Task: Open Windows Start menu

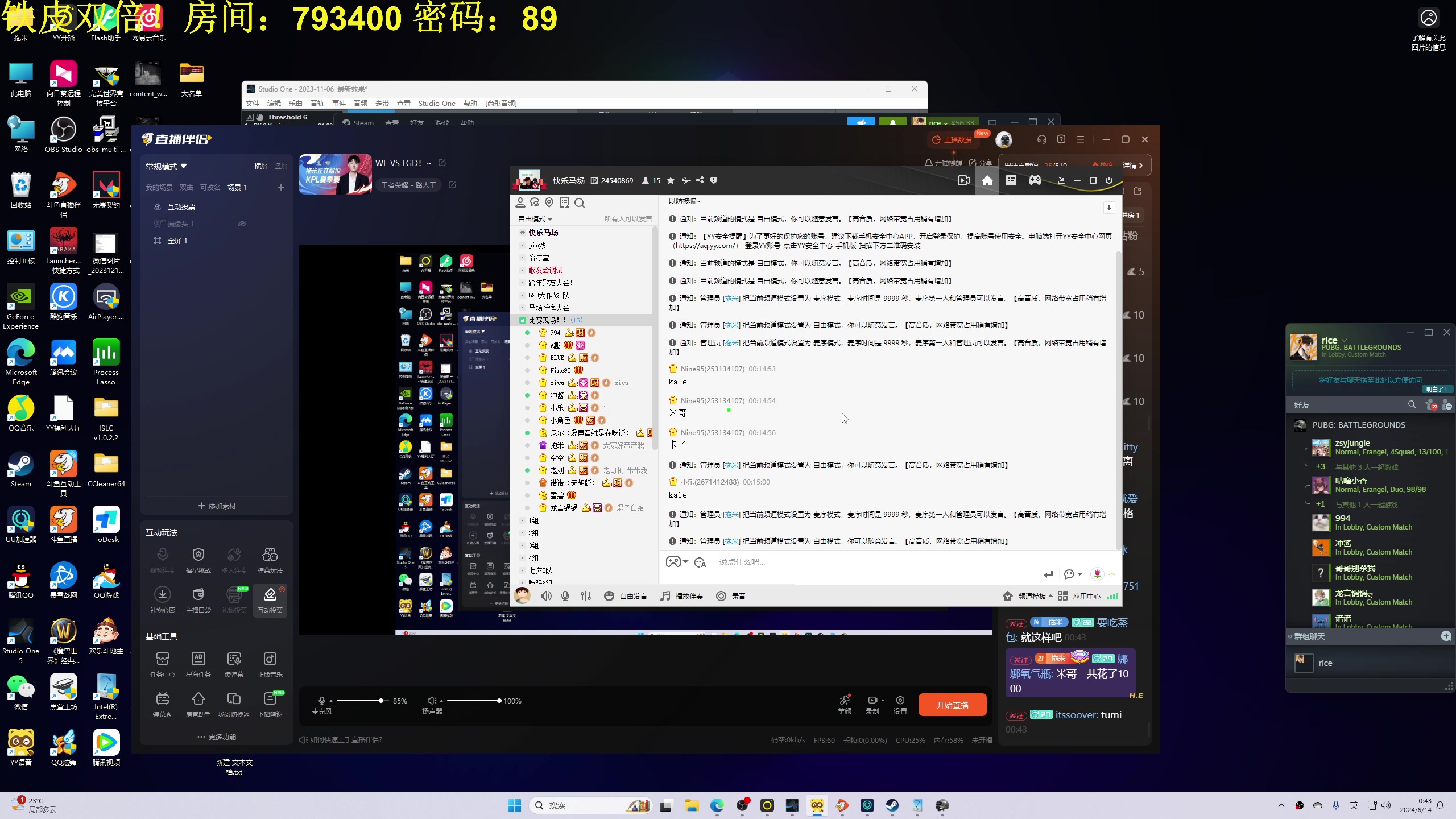Action: [x=514, y=805]
